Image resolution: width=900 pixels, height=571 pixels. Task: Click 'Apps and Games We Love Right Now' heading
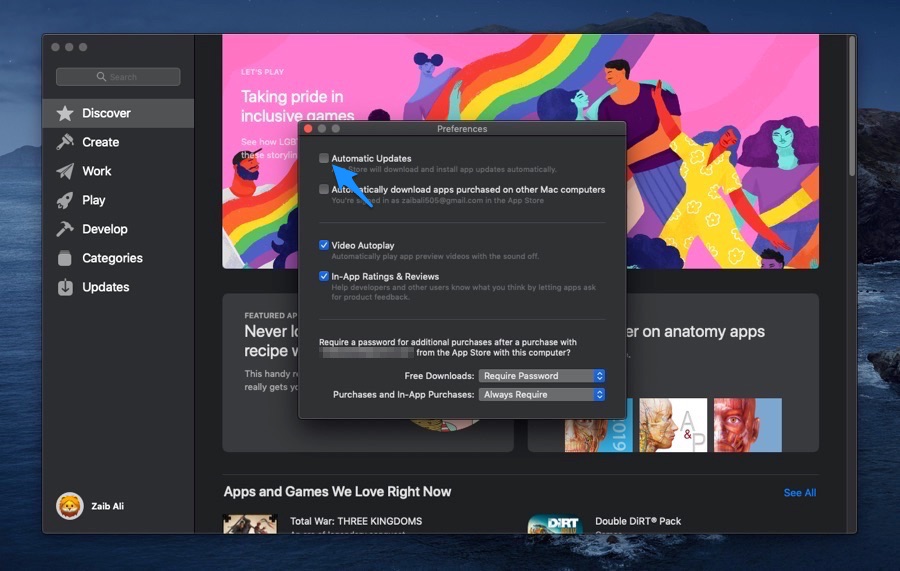coord(338,492)
